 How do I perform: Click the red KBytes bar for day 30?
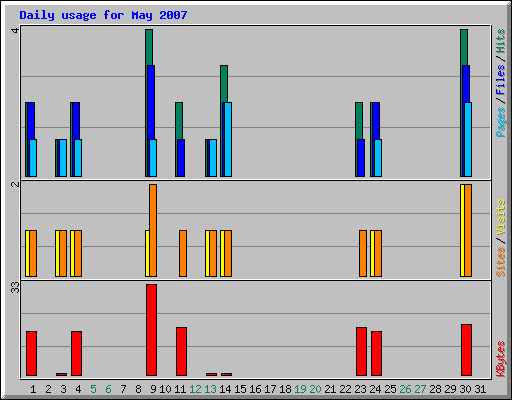[466, 350]
